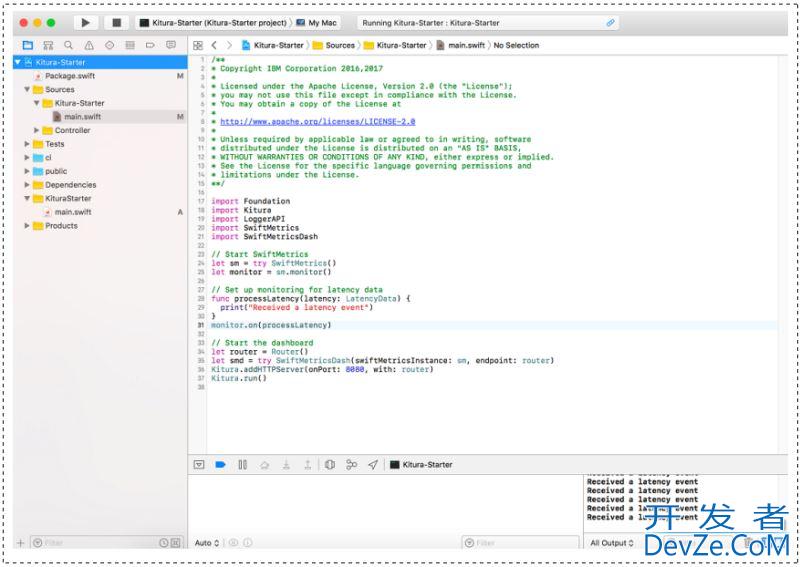Image resolution: width=800 pixels, height=567 pixels.
Task: Expand the Tests folder
Action: point(27,144)
